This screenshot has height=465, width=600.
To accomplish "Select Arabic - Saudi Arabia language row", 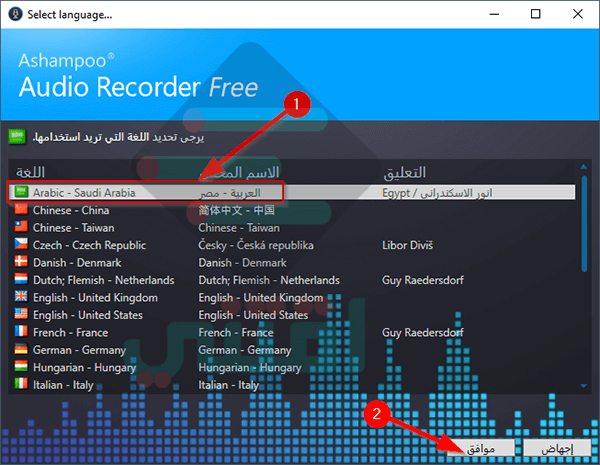I will [292, 192].
